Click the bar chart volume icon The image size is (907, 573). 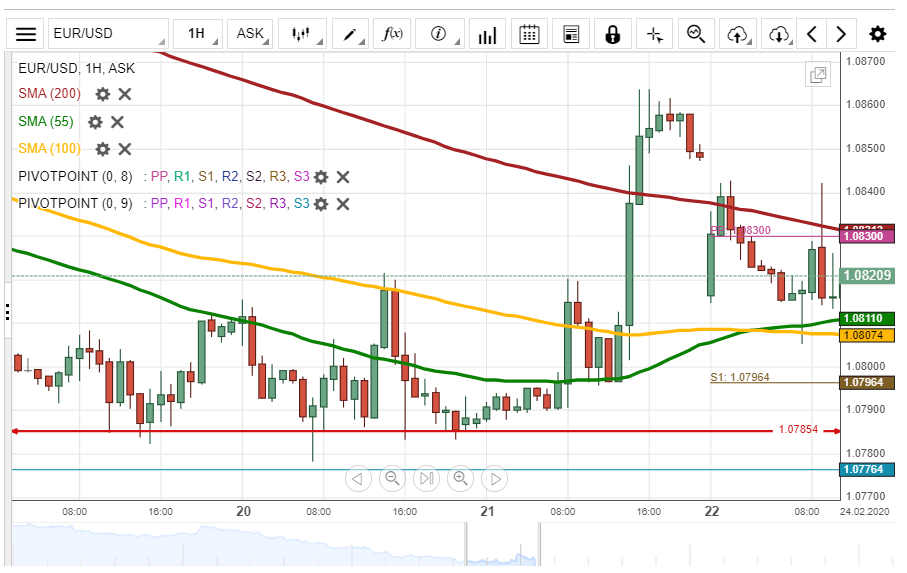488,34
